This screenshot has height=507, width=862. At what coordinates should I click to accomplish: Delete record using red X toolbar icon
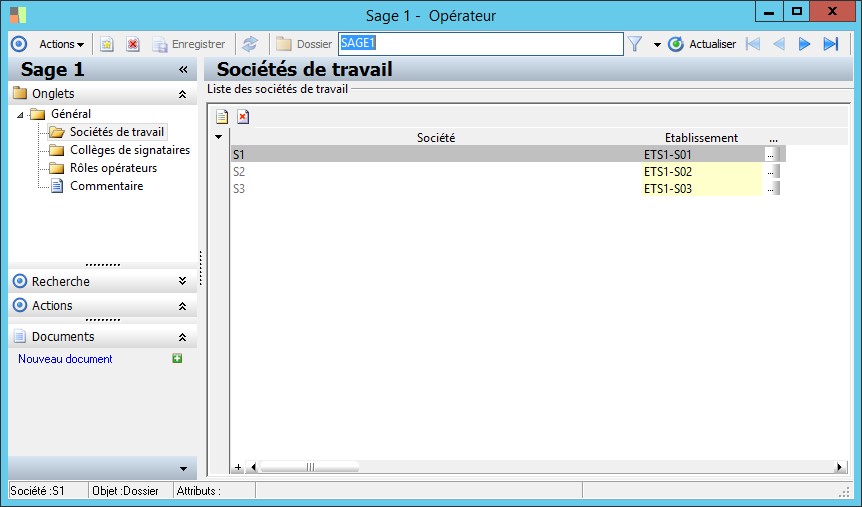(x=132, y=45)
